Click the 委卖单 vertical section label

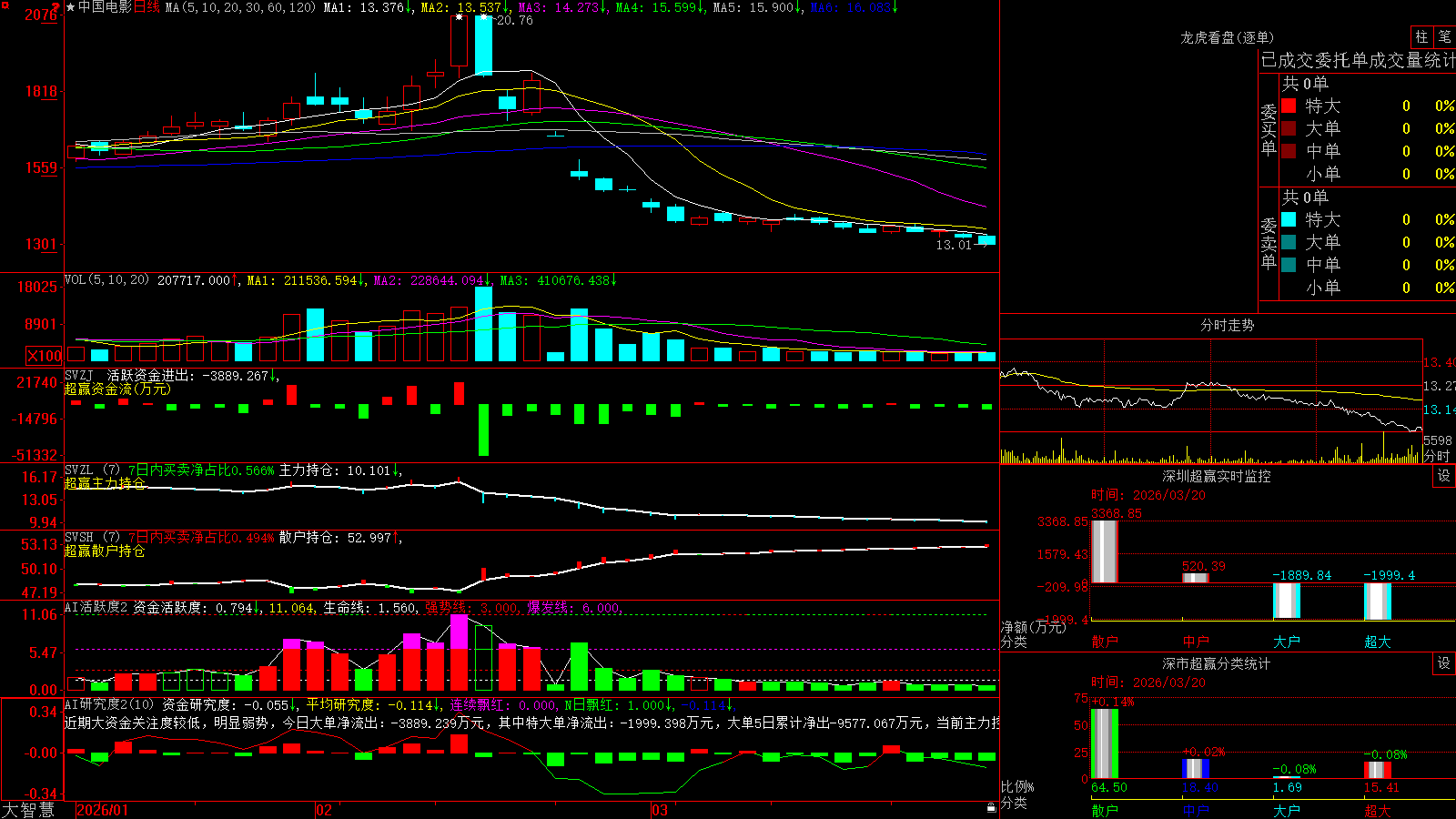click(x=1269, y=242)
